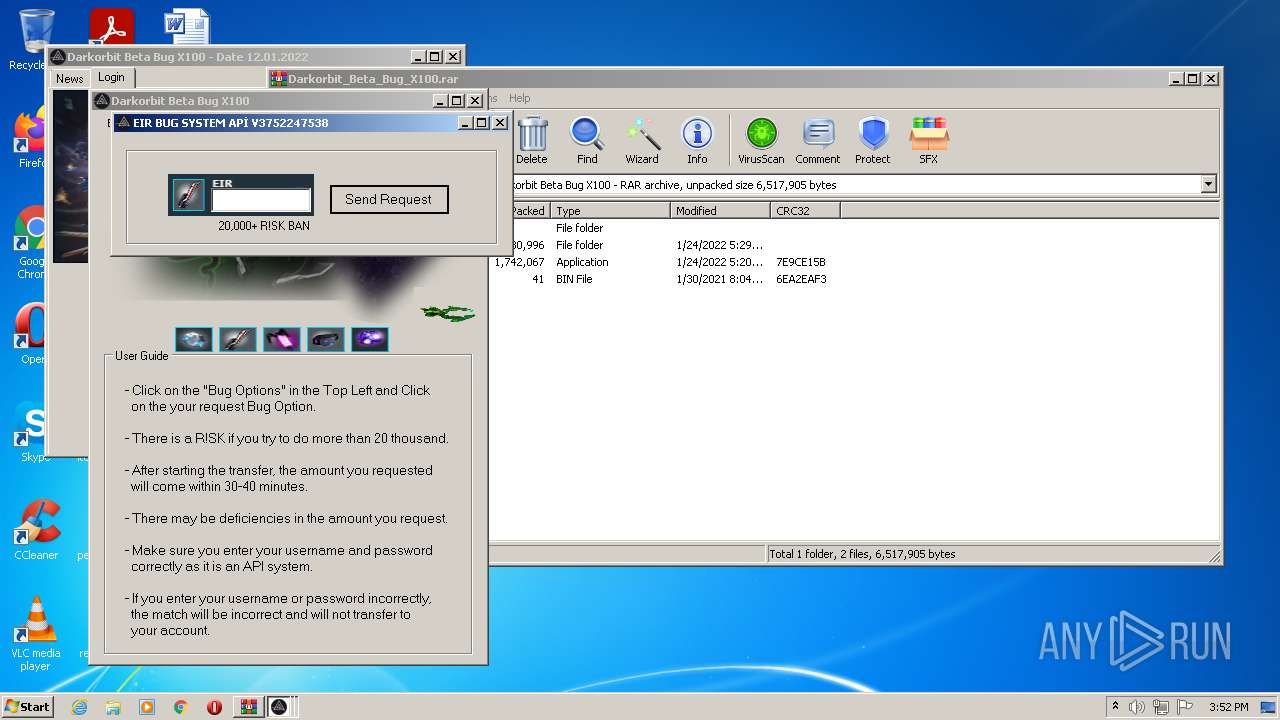Select the first blue ore bug icon
The height and width of the screenshot is (720, 1280).
click(194, 340)
